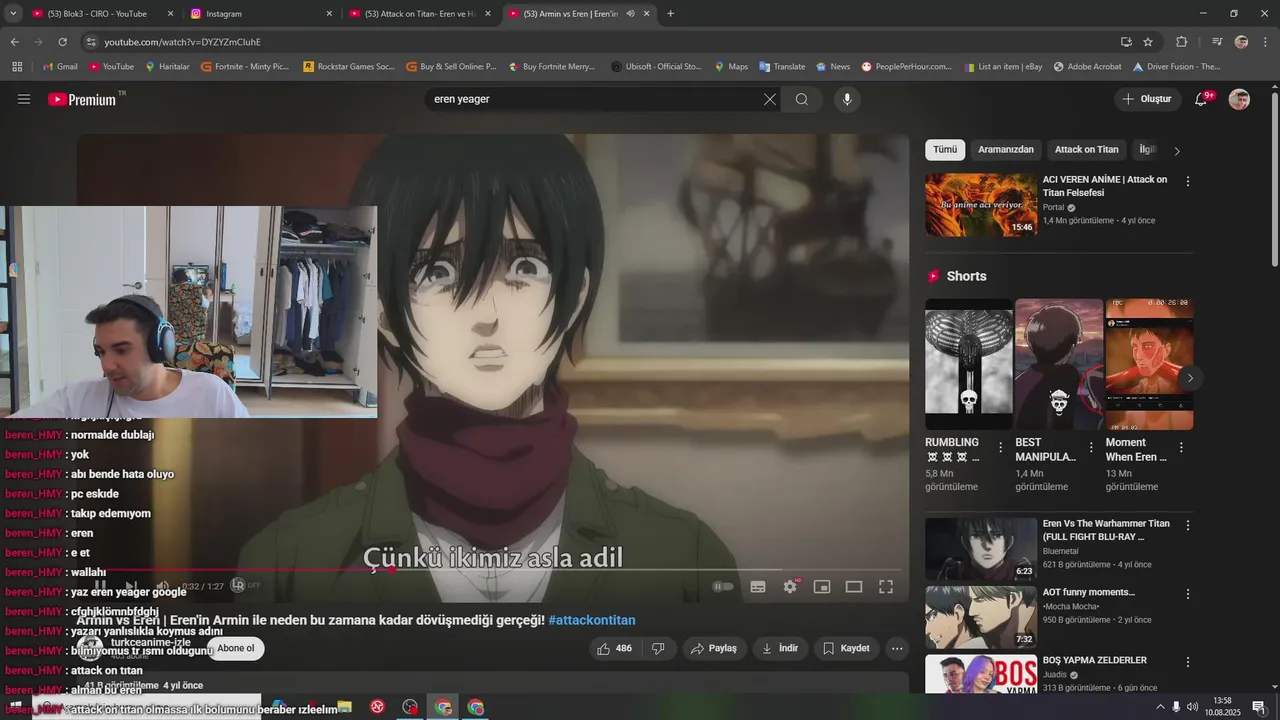
Task: Save the video with Kaydet
Action: point(846,648)
